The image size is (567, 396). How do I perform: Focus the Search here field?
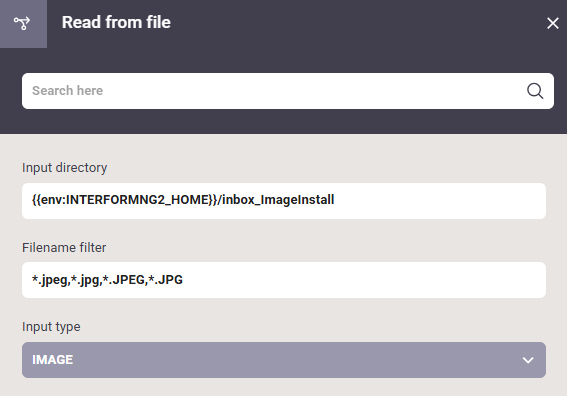tap(287, 91)
